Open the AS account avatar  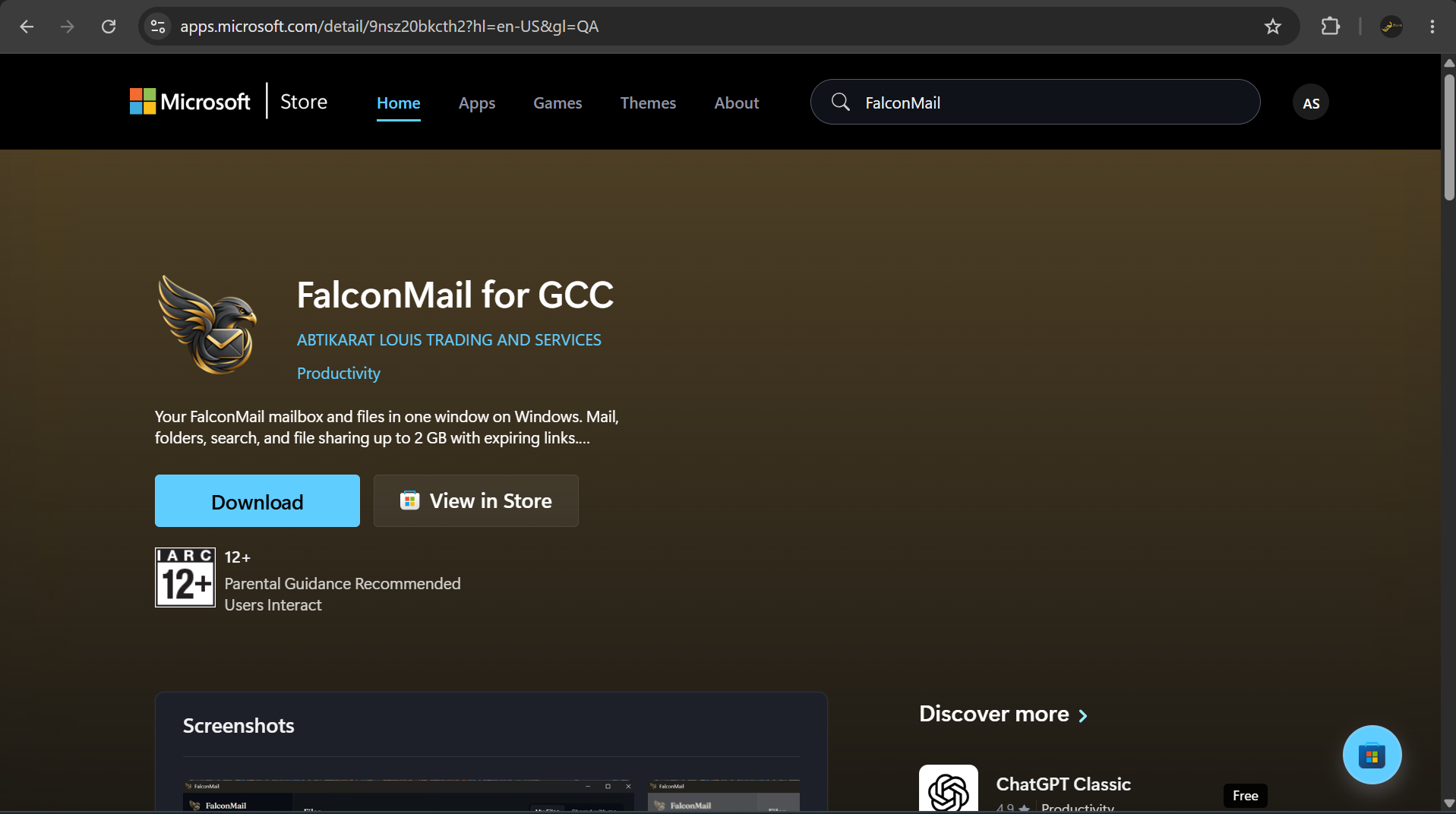tap(1311, 103)
